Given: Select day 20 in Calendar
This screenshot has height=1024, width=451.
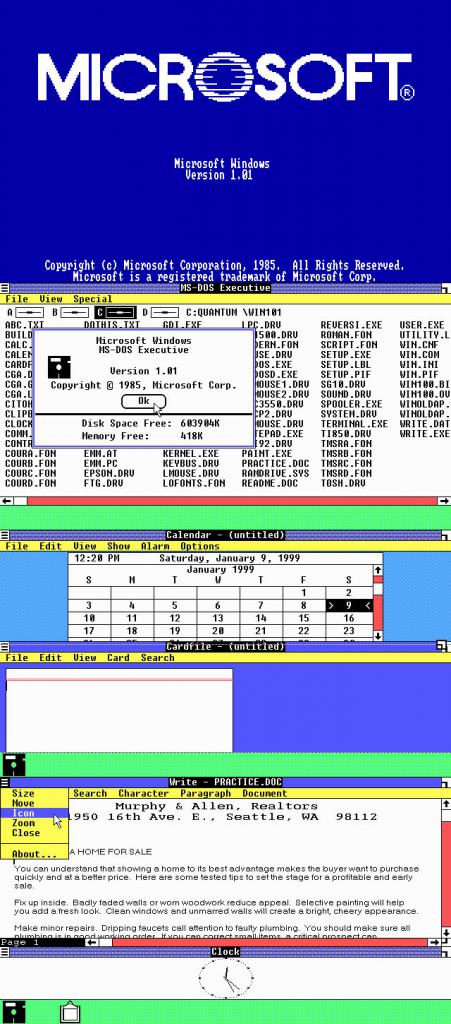Looking at the screenshot, I should tap(217, 631).
